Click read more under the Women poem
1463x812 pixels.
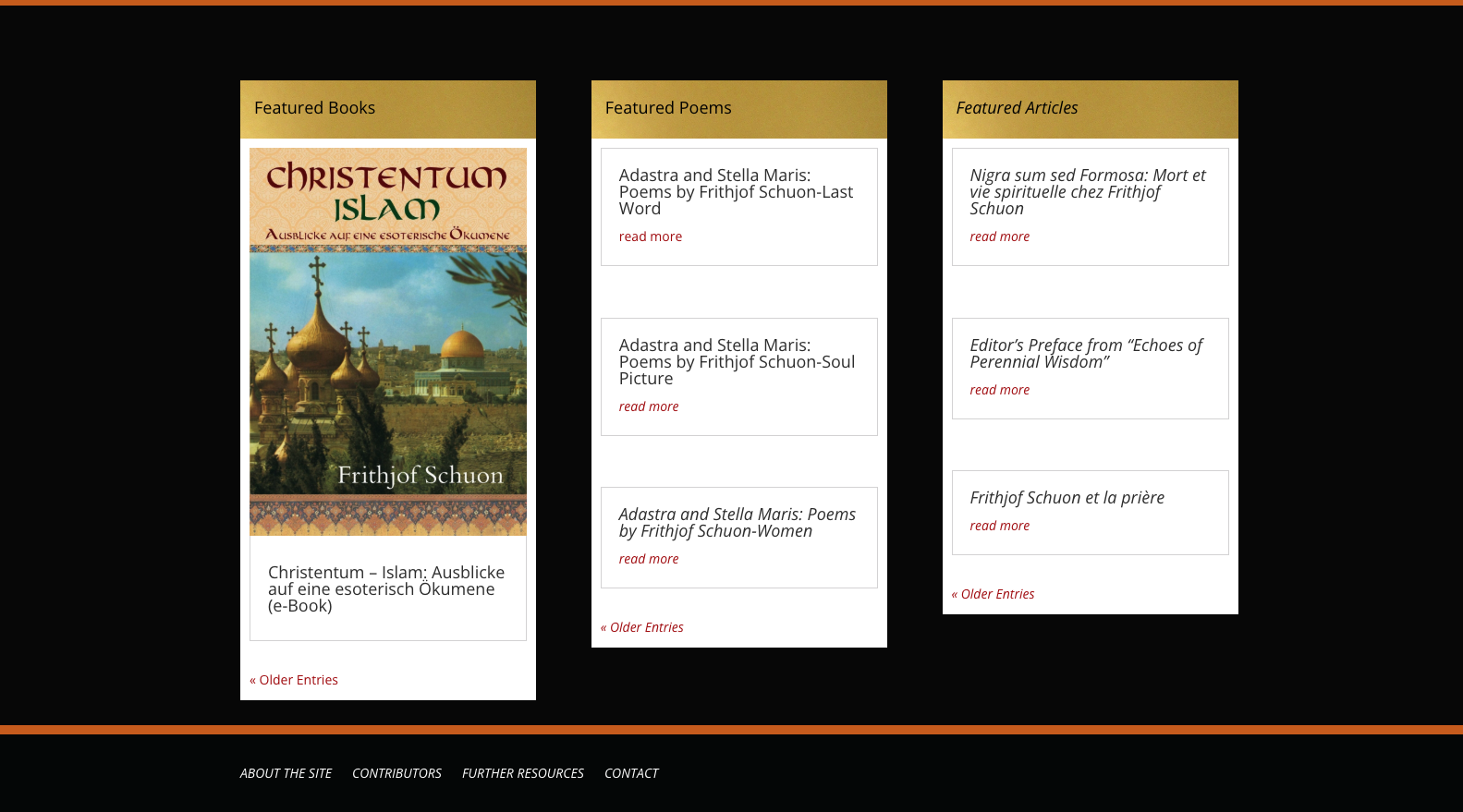[649, 559]
